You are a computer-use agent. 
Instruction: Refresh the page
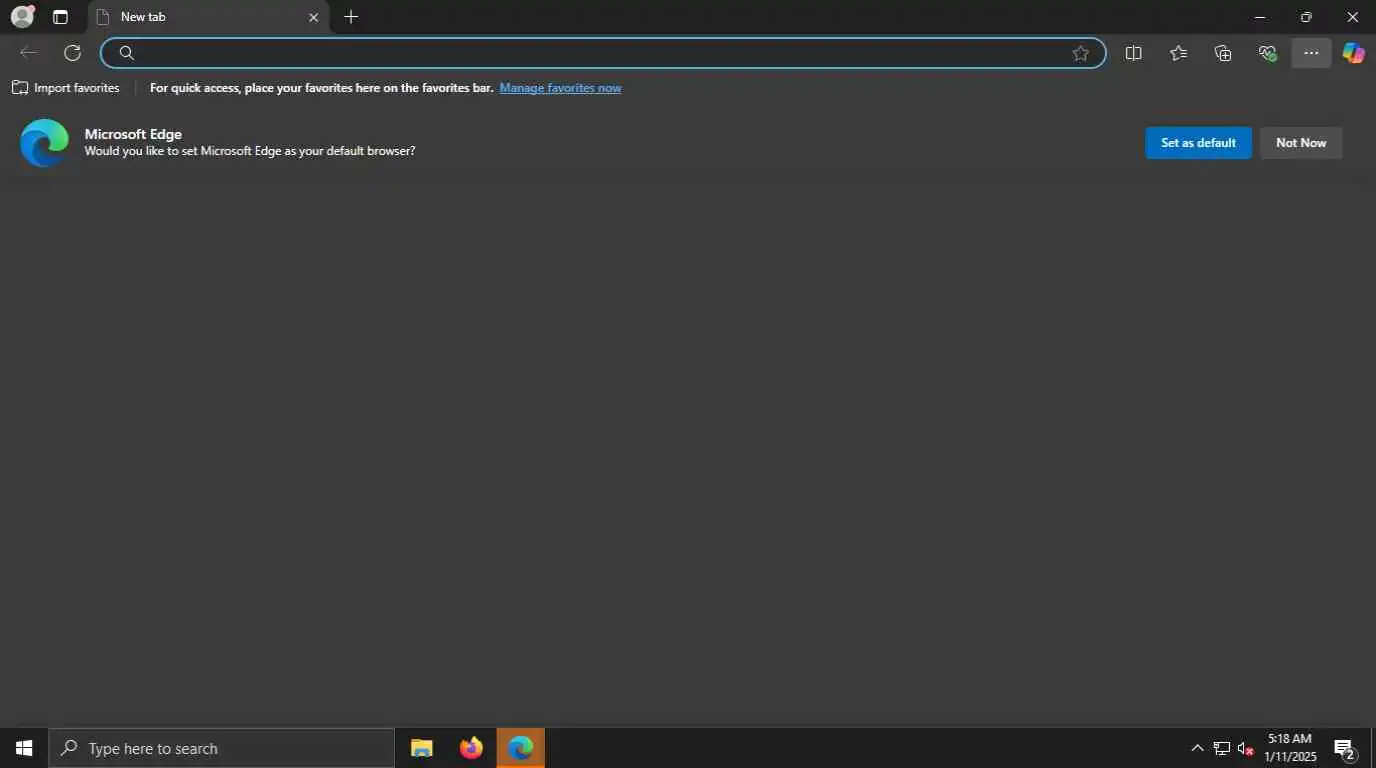[x=72, y=53]
